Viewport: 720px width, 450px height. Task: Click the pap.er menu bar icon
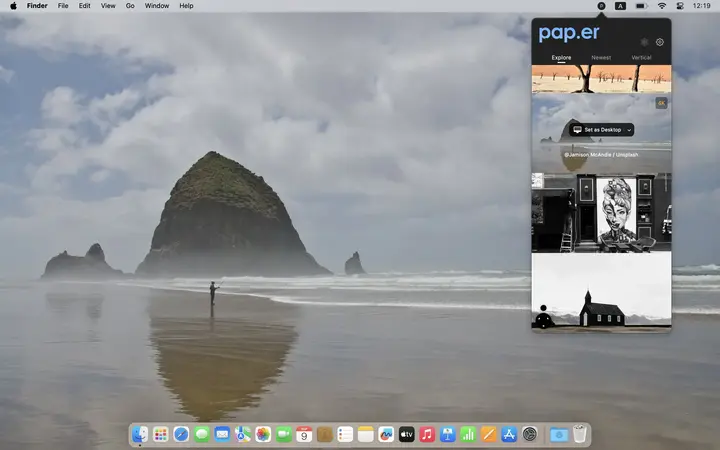pos(601,6)
